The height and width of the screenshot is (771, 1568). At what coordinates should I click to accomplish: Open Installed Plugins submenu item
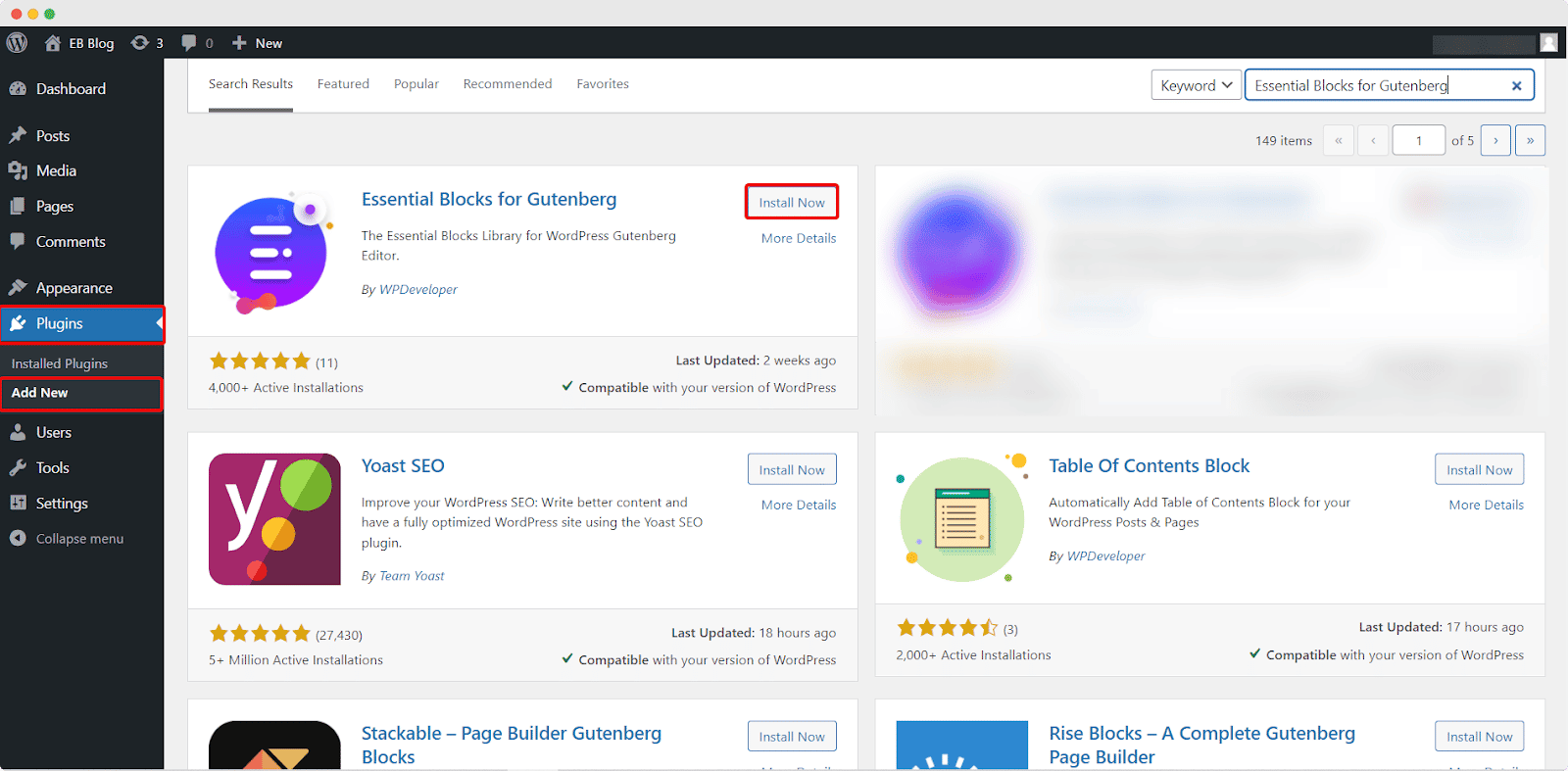click(x=60, y=363)
